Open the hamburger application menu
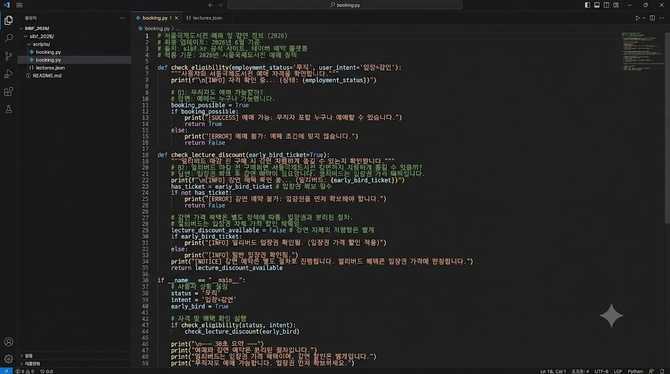 [x=20, y=5]
